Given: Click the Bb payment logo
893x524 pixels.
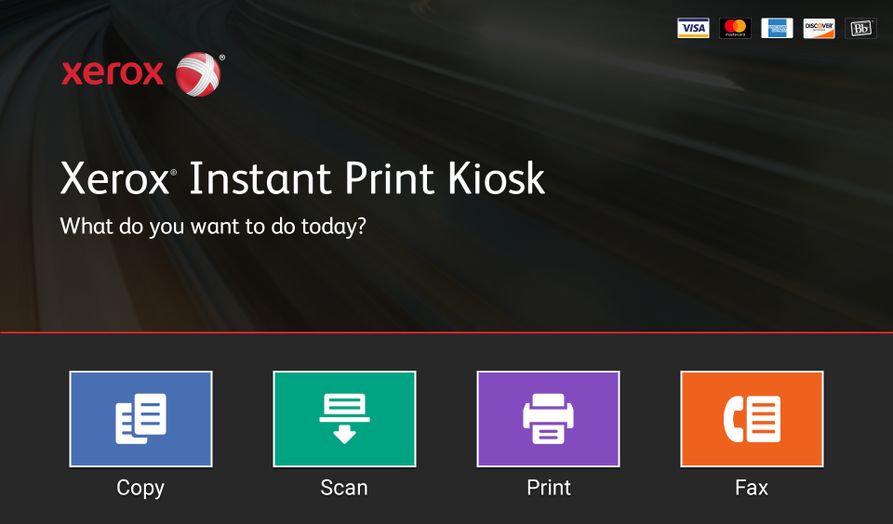Looking at the screenshot, I should click(861, 28).
